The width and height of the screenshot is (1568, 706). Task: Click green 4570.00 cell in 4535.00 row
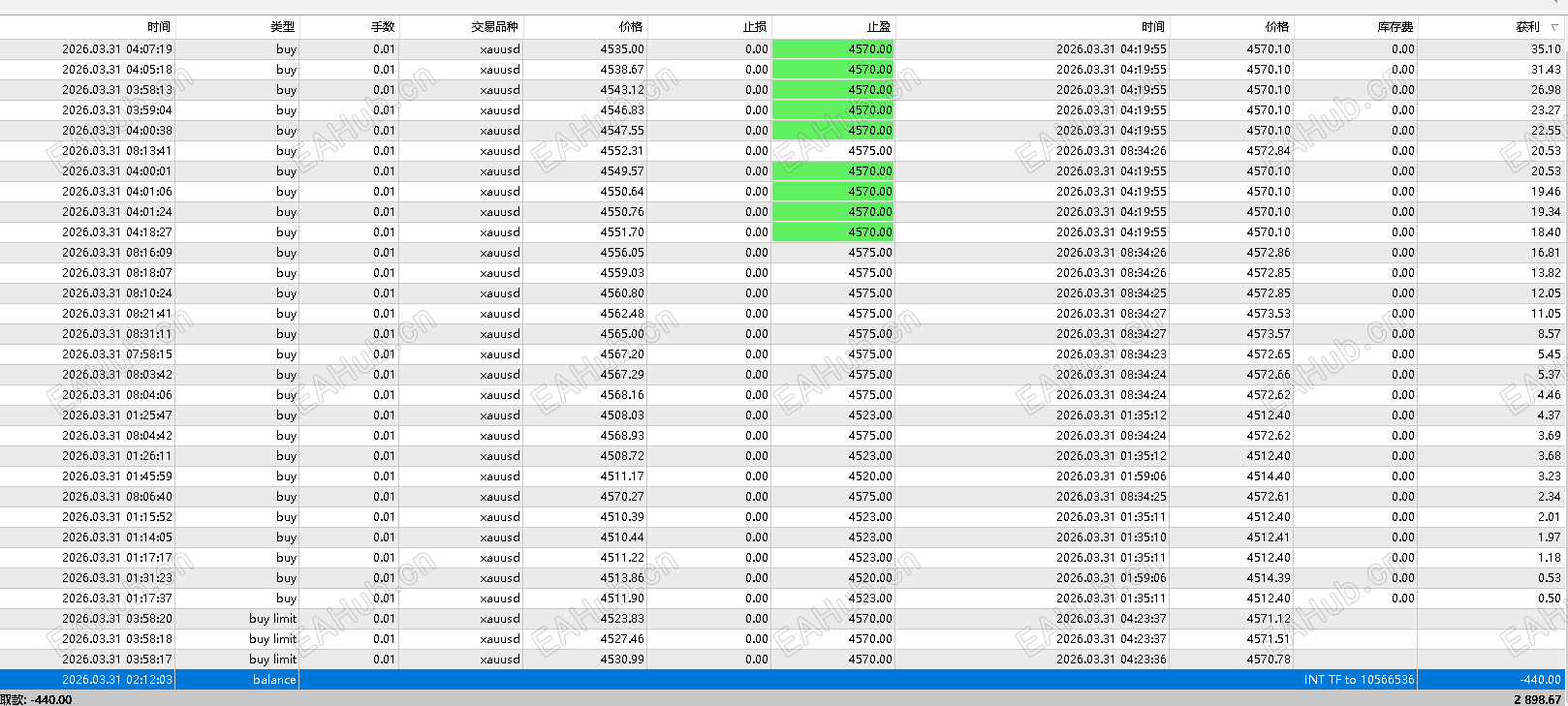832,49
